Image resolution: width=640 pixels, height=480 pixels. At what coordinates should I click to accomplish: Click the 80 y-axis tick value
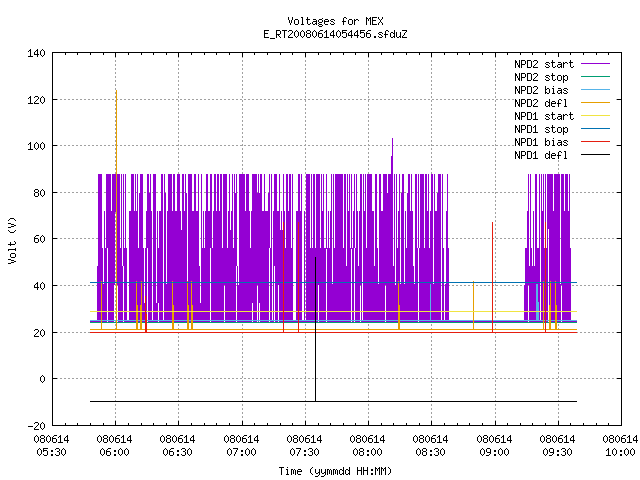(x=39, y=193)
